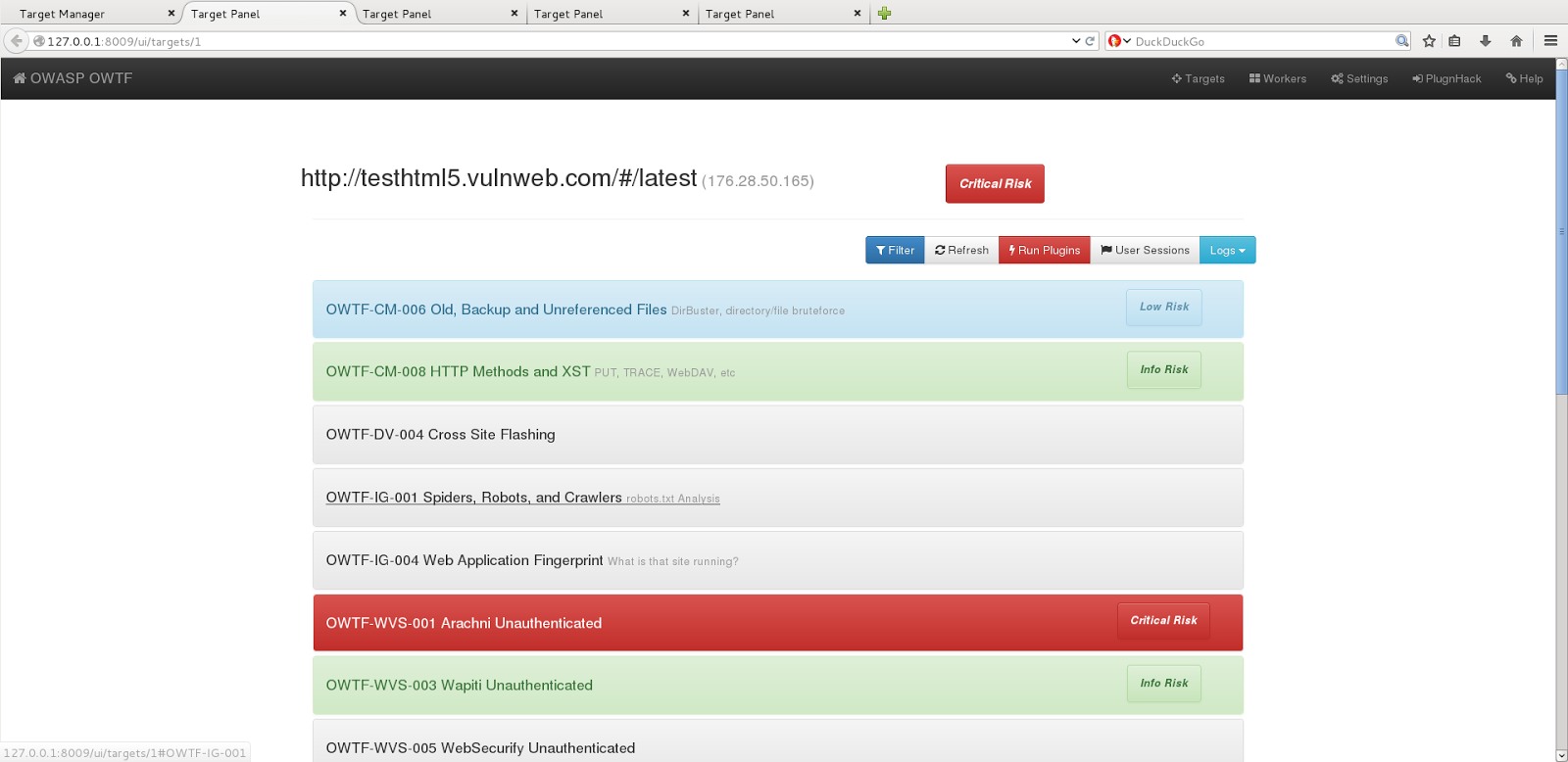Click Info Risk badge on Wapiti row
The width and height of the screenshot is (1568, 762).
pyautogui.click(x=1163, y=683)
